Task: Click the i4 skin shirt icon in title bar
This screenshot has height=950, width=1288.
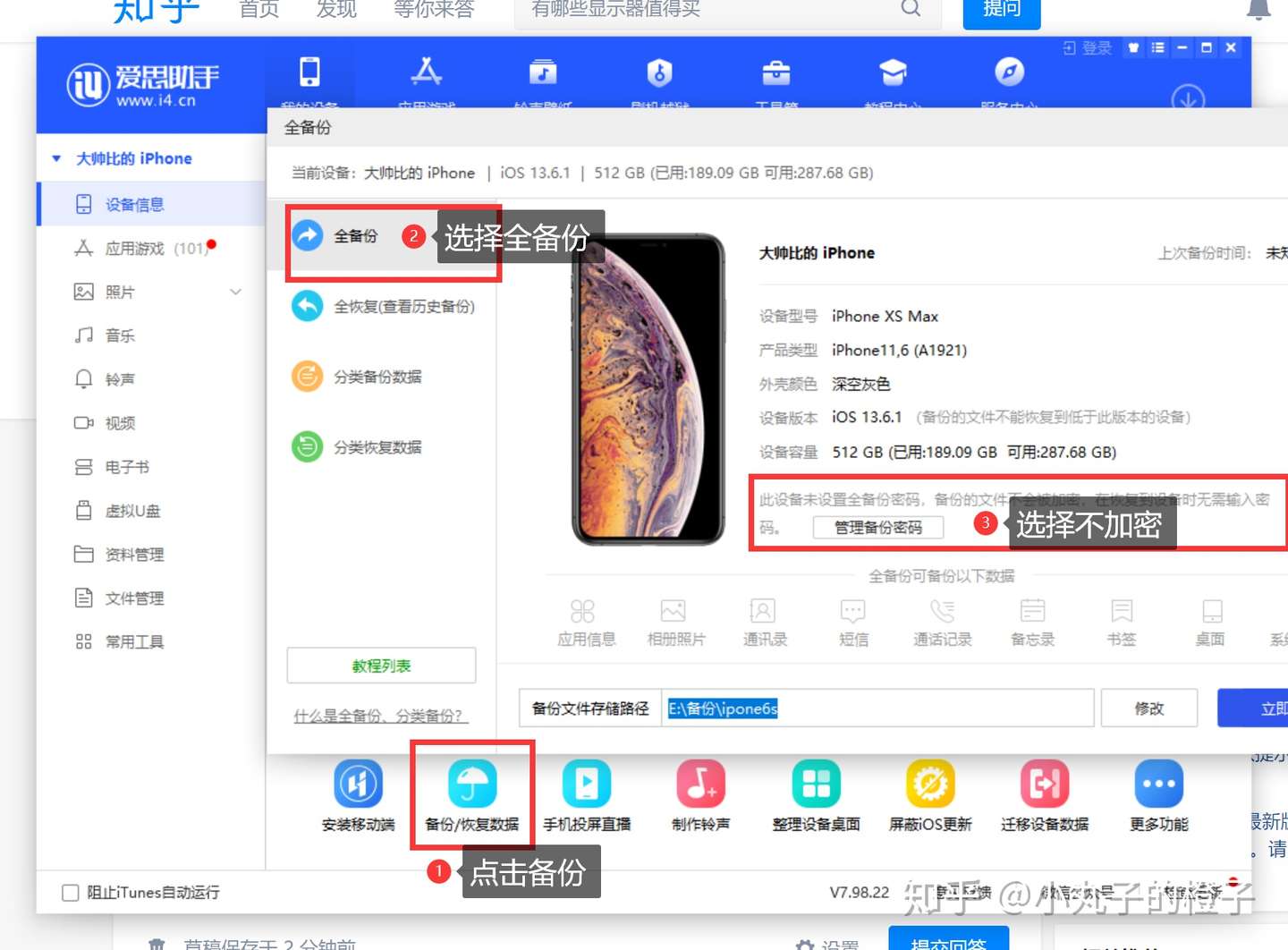Action: [1134, 47]
